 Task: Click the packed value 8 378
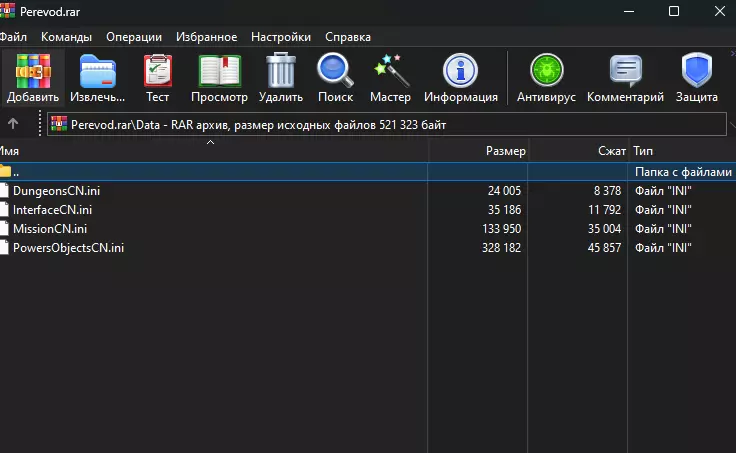(607, 191)
